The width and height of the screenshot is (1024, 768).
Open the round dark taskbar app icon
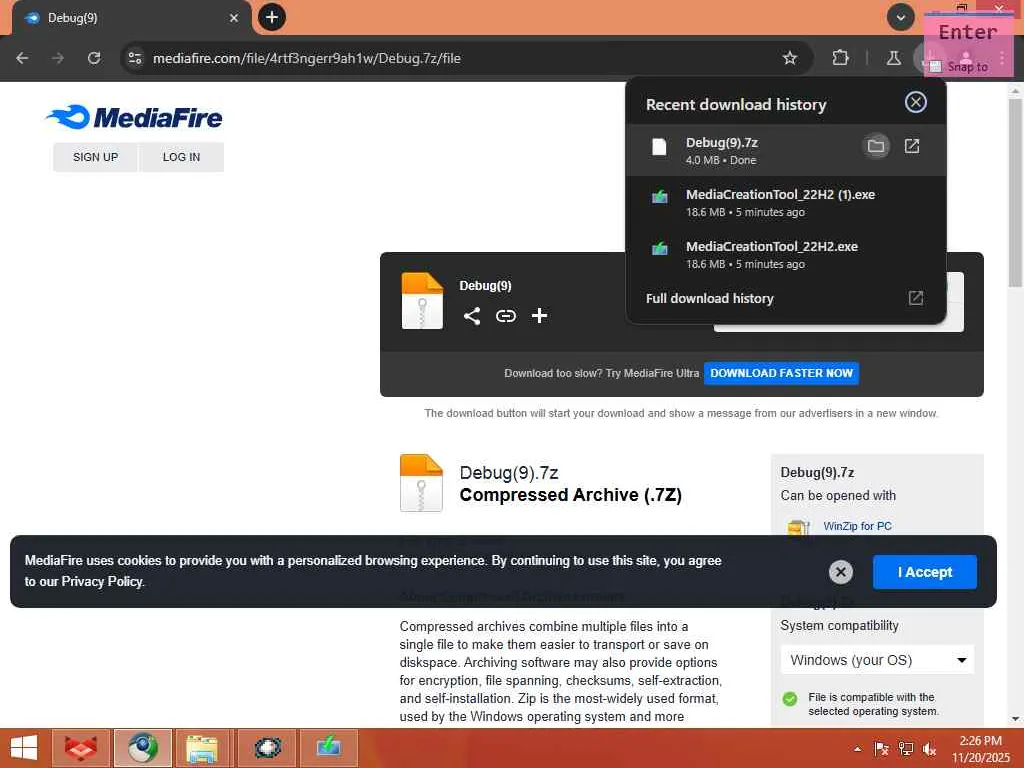pos(267,748)
